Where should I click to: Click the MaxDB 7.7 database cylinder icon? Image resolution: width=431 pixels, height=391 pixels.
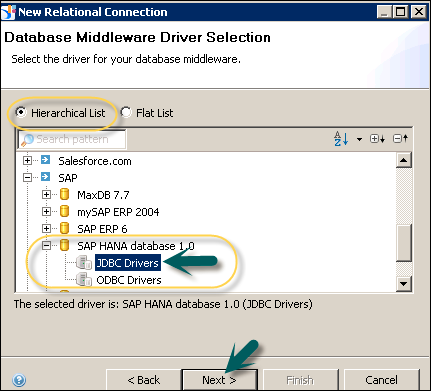point(65,194)
